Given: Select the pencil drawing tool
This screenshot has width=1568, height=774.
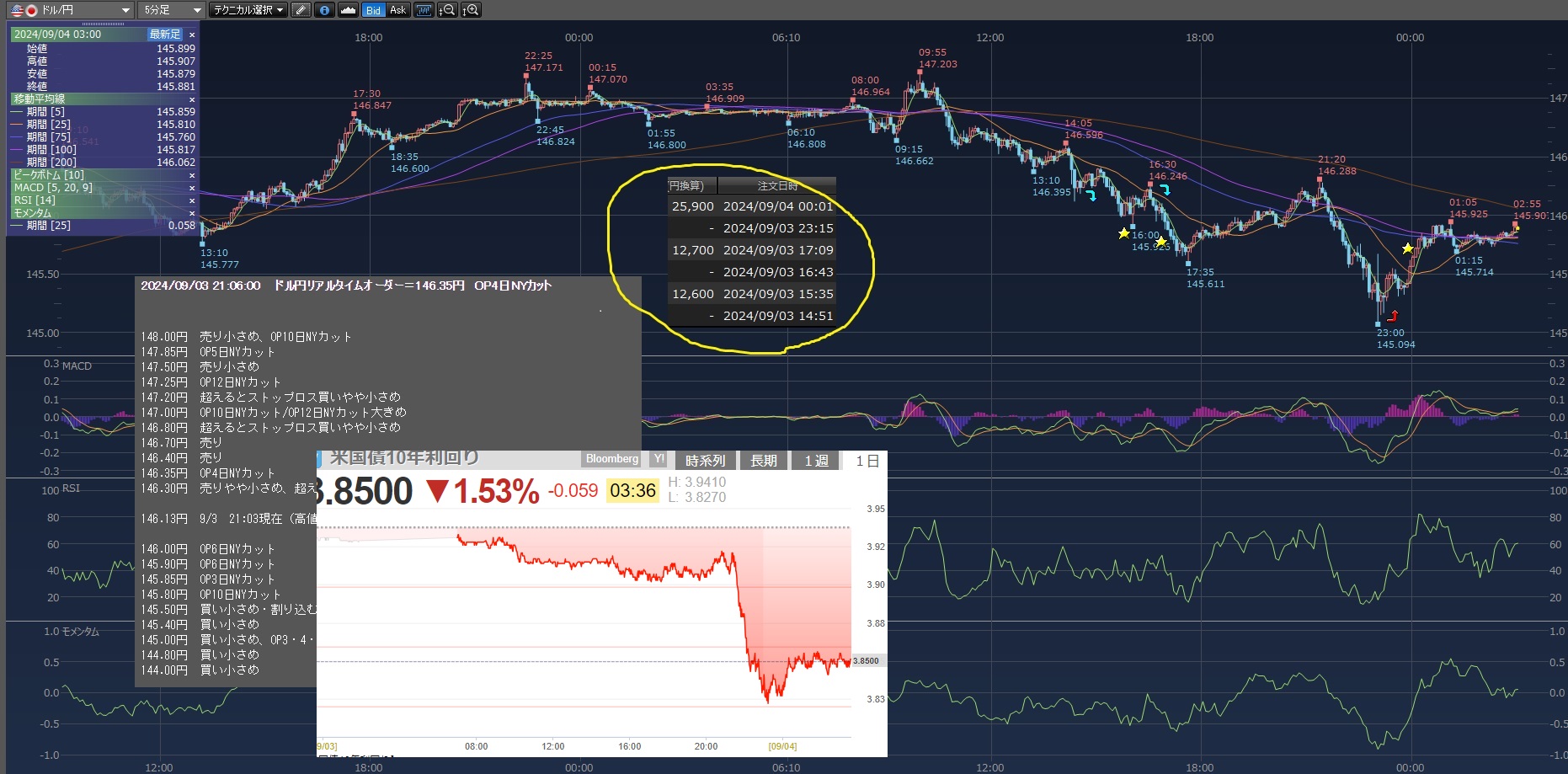Looking at the screenshot, I should [301, 10].
